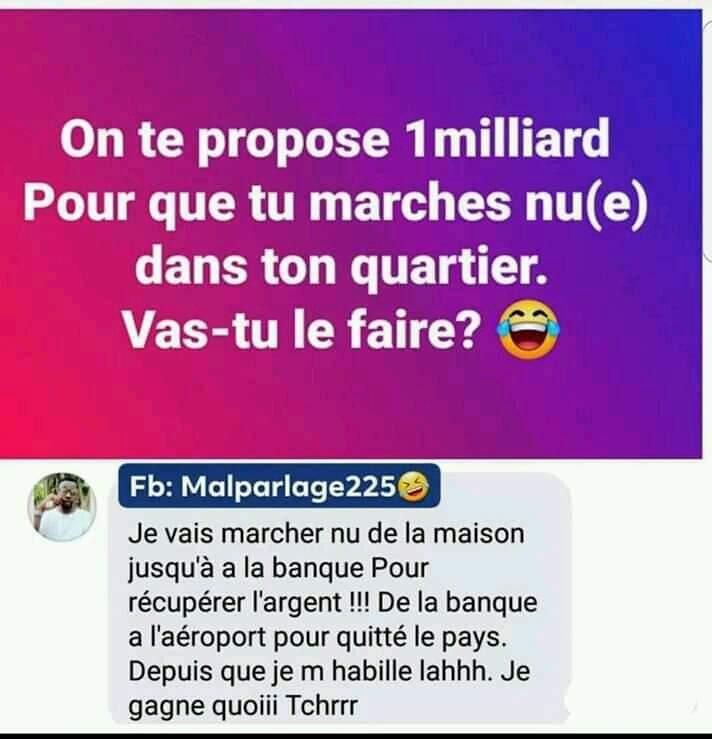Click comment line "Je vais marcher nu de la maison"
Image resolution: width=712 pixels, height=739 pixels.
tap(326, 535)
